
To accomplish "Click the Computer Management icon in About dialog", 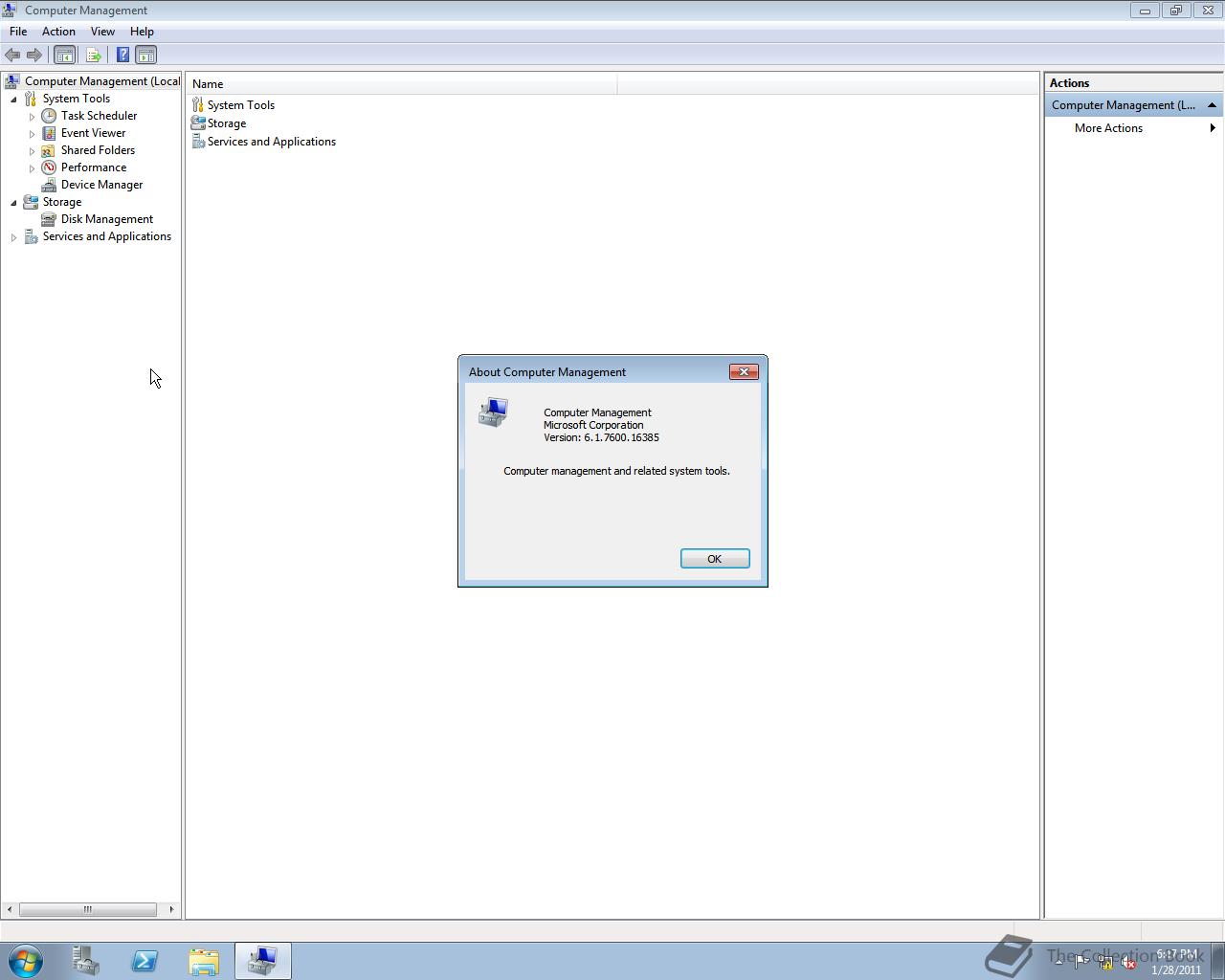I will 493,412.
